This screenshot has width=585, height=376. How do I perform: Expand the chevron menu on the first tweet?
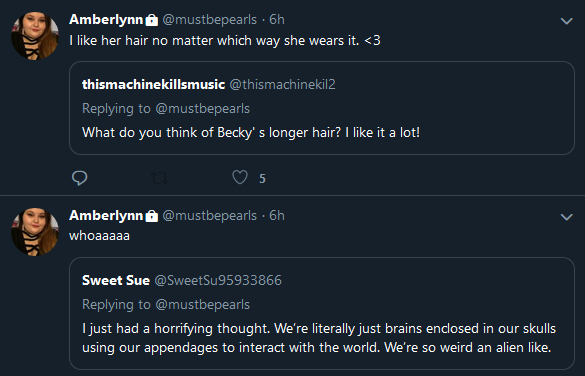click(566, 21)
